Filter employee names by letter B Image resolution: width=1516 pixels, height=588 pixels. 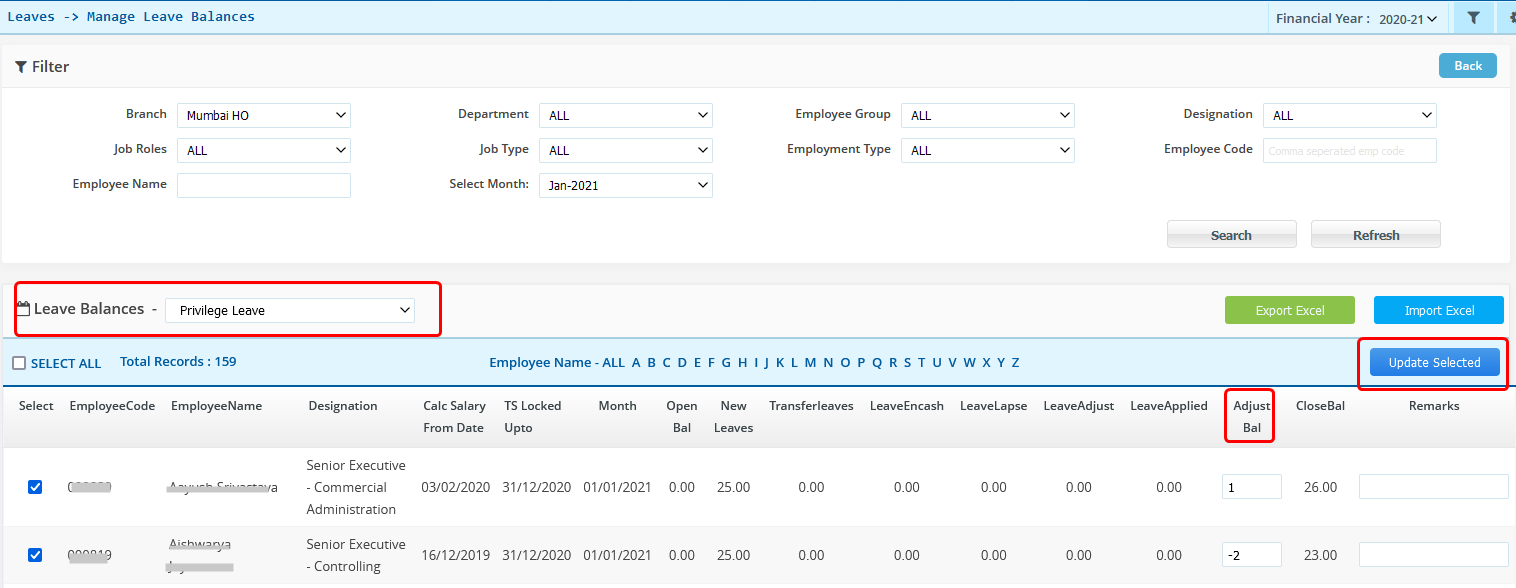point(652,362)
